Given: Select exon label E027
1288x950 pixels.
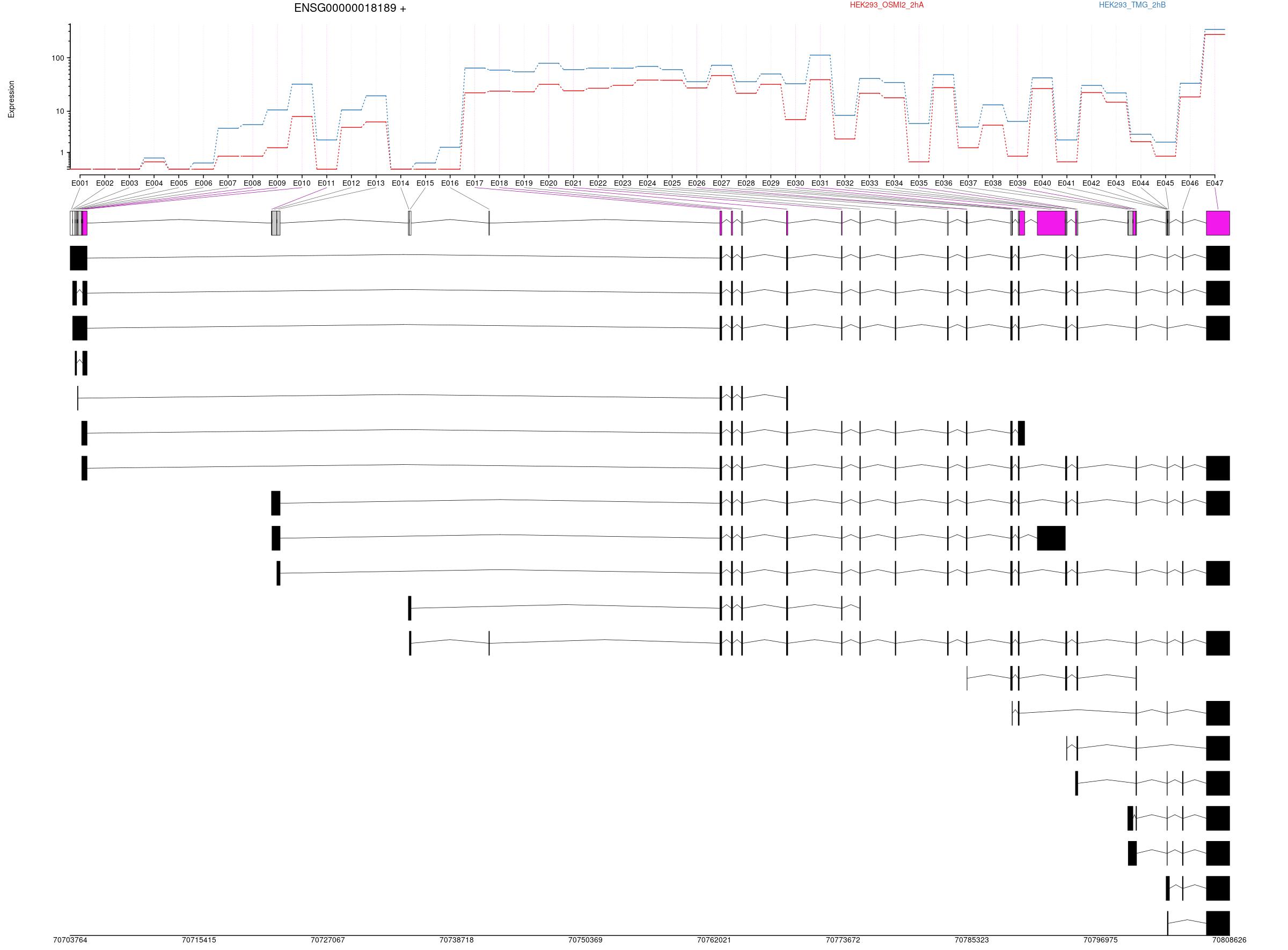Looking at the screenshot, I should tap(722, 184).
